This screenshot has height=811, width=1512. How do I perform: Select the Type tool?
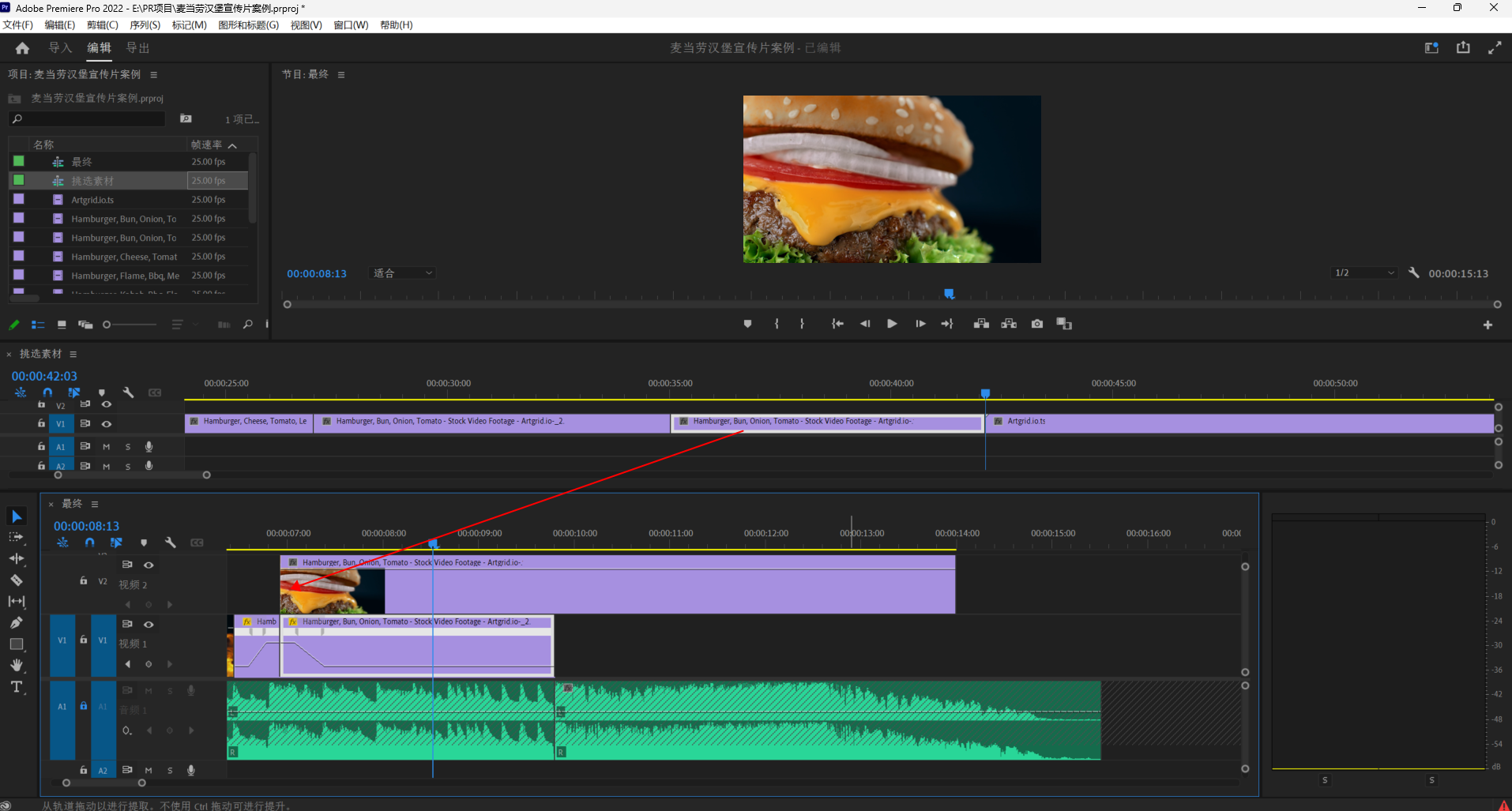point(16,687)
